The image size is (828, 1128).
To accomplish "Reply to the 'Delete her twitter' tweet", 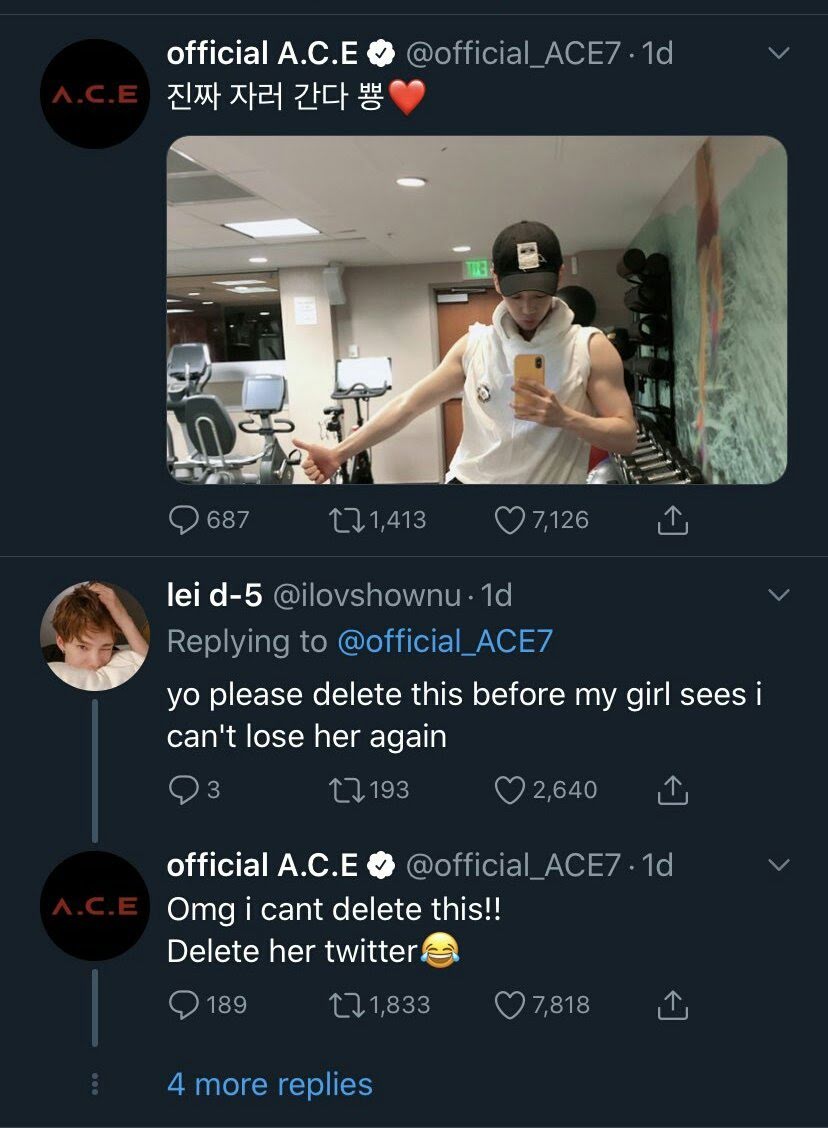I will pos(184,1005).
